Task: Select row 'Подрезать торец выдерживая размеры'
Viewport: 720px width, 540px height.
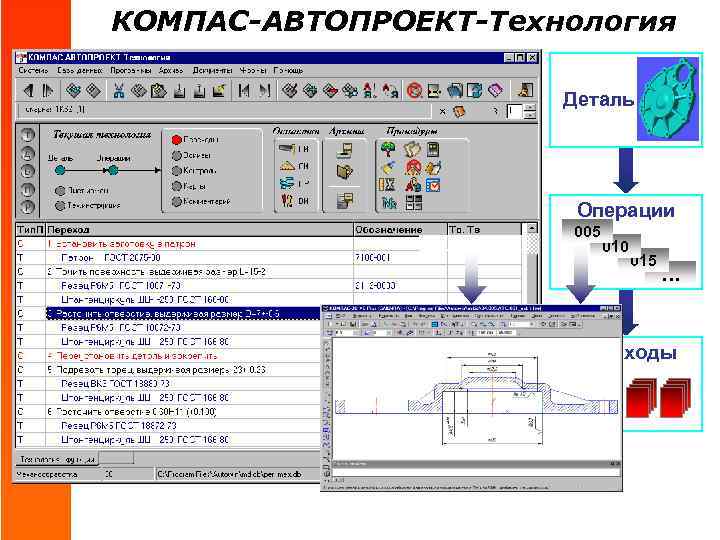Action: tap(168, 370)
